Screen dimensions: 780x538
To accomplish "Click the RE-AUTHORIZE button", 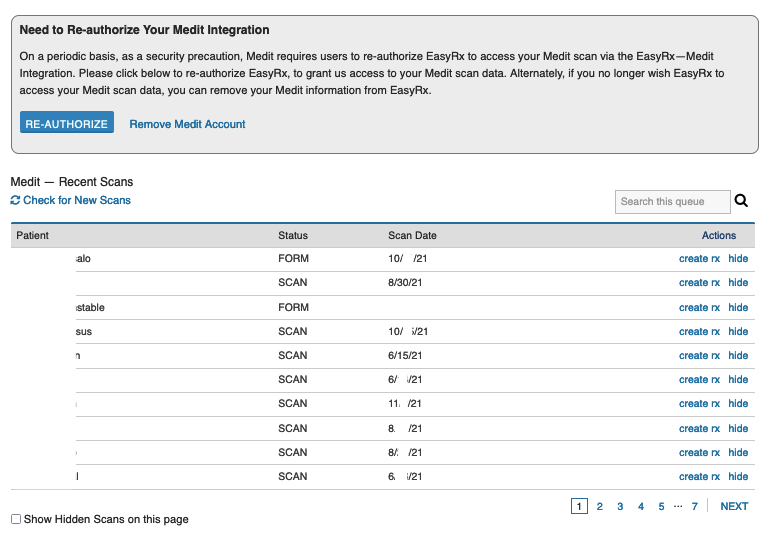I will pyautogui.click(x=67, y=122).
